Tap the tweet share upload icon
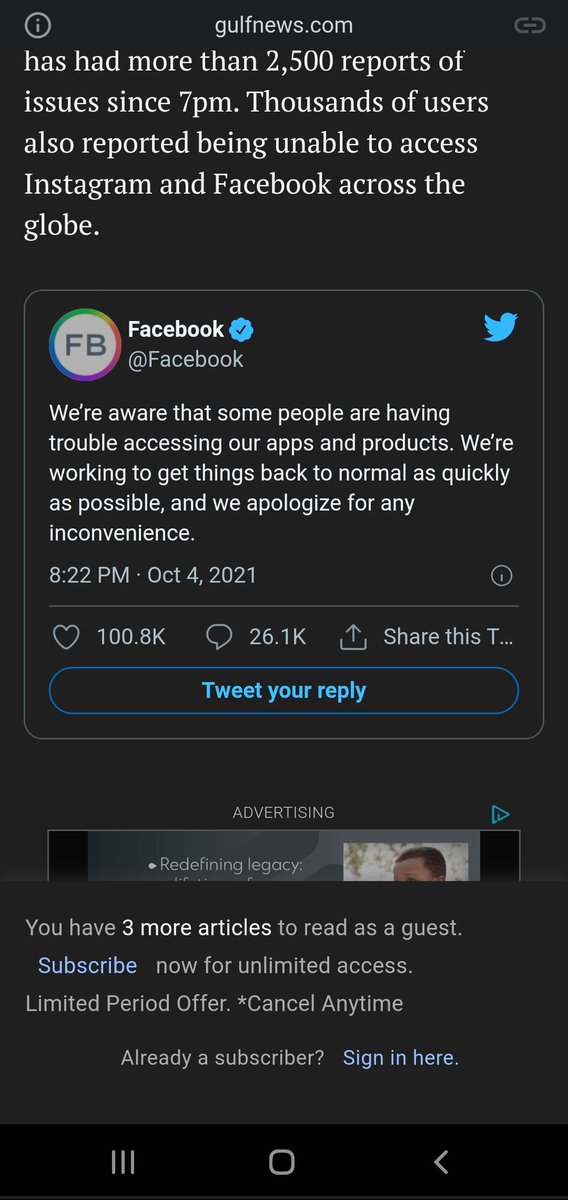This screenshot has height=1200, width=568. 353,637
